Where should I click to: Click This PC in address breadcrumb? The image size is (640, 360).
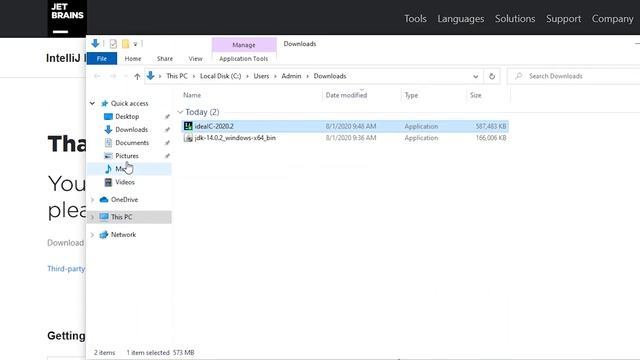[177, 76]
